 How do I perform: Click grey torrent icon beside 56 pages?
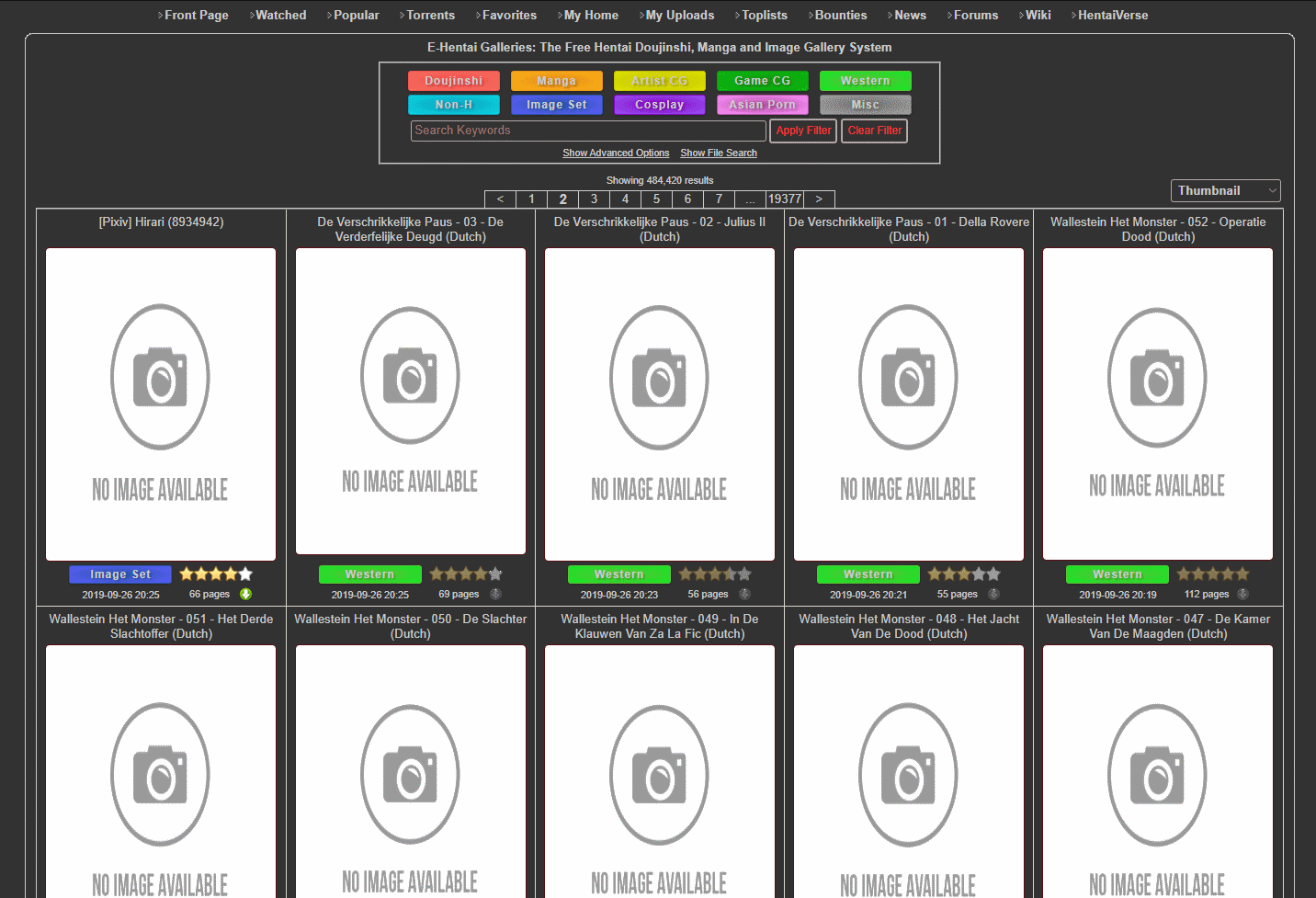(744, 594)
